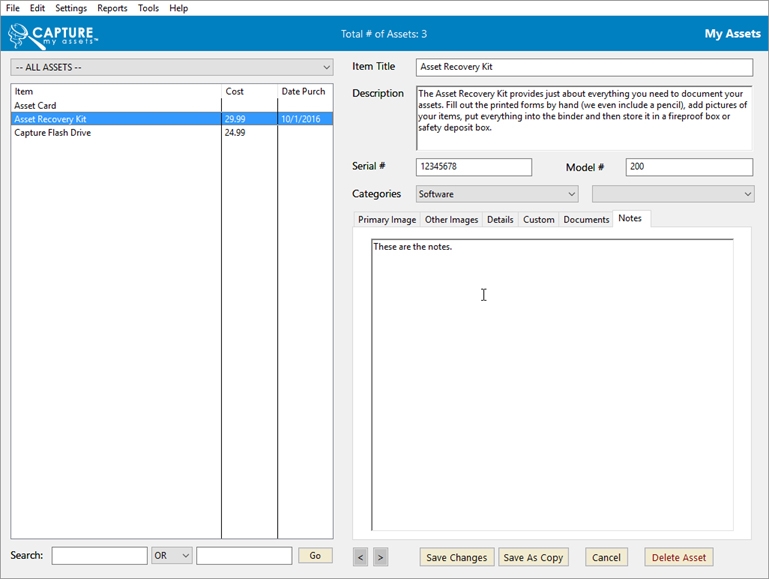The image size is (769, 579).
Task: Switch to the Documents tab
Action: pos(586,220)
